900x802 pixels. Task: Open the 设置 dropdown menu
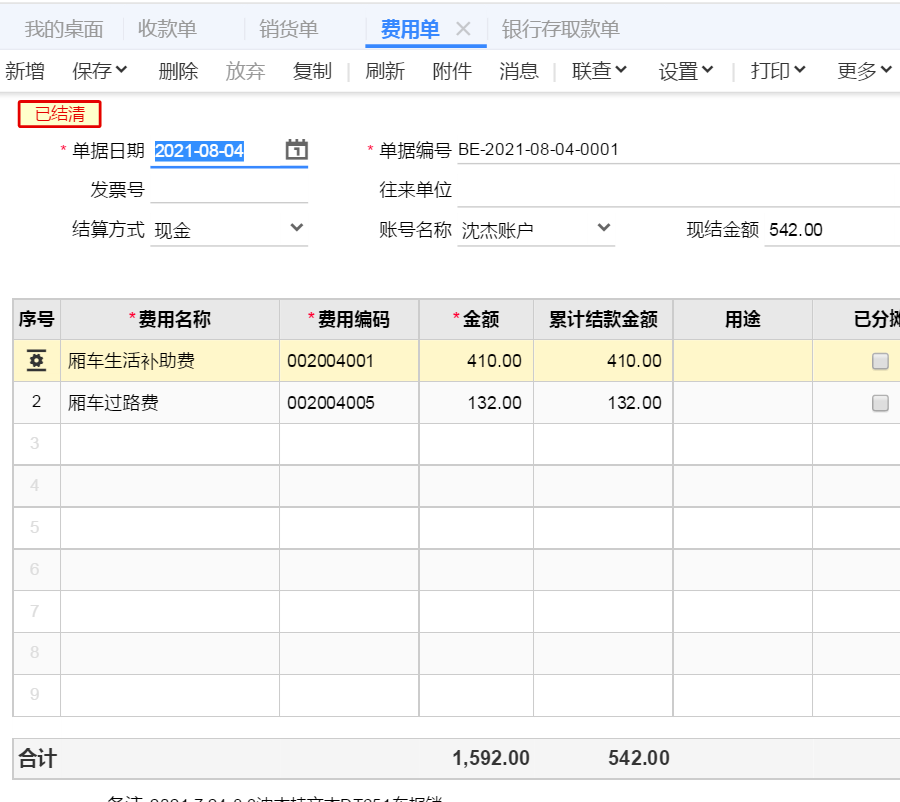point(686,71)
